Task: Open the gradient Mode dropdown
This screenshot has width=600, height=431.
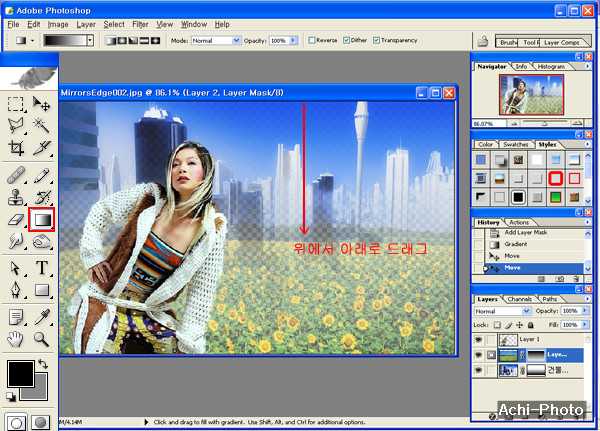Action: tap(215, 41)
